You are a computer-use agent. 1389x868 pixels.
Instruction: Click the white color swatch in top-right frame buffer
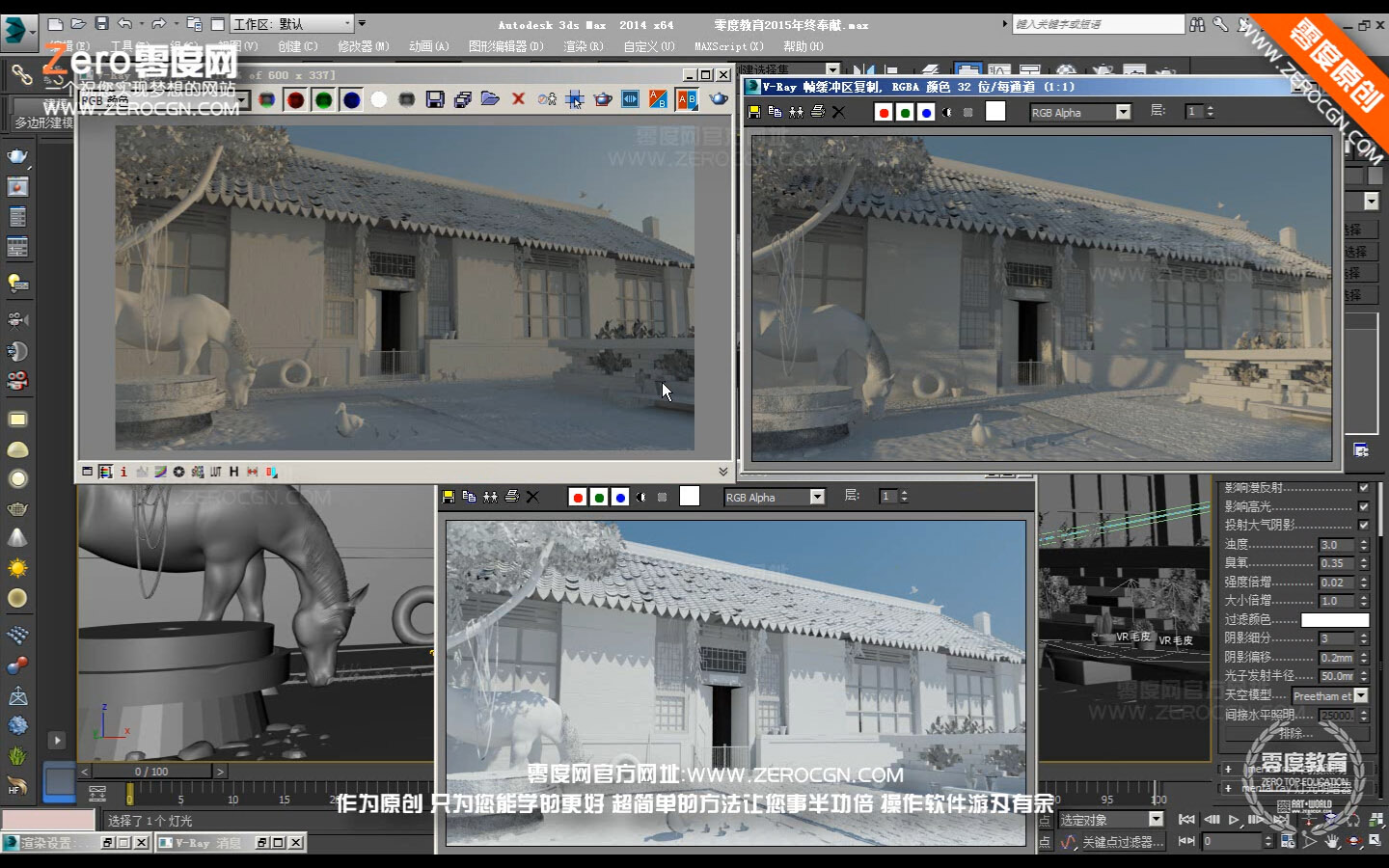[995, 112]
